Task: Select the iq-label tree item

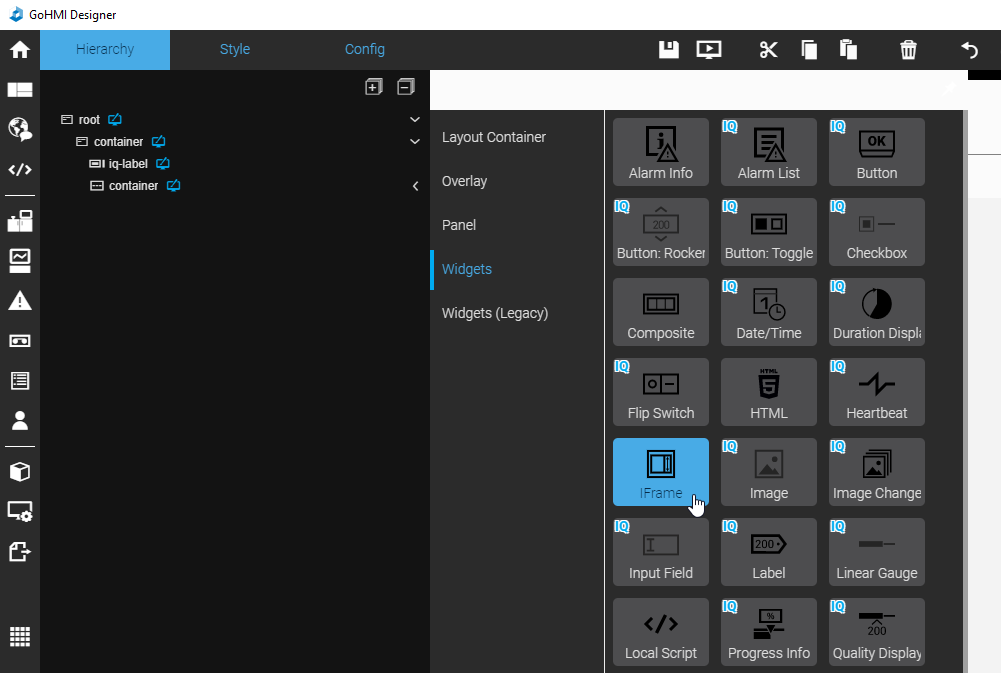Action: (x=128, y=164)
